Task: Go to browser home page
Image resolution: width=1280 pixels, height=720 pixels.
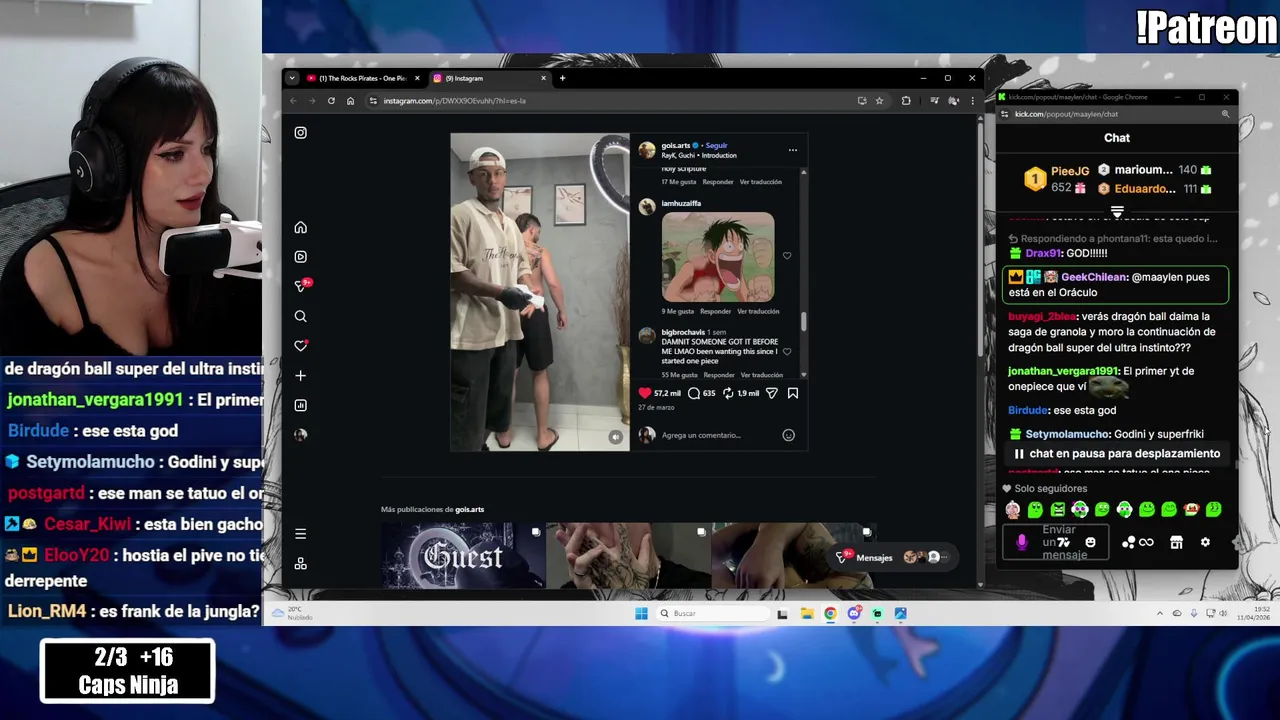Action: (350, 100)
